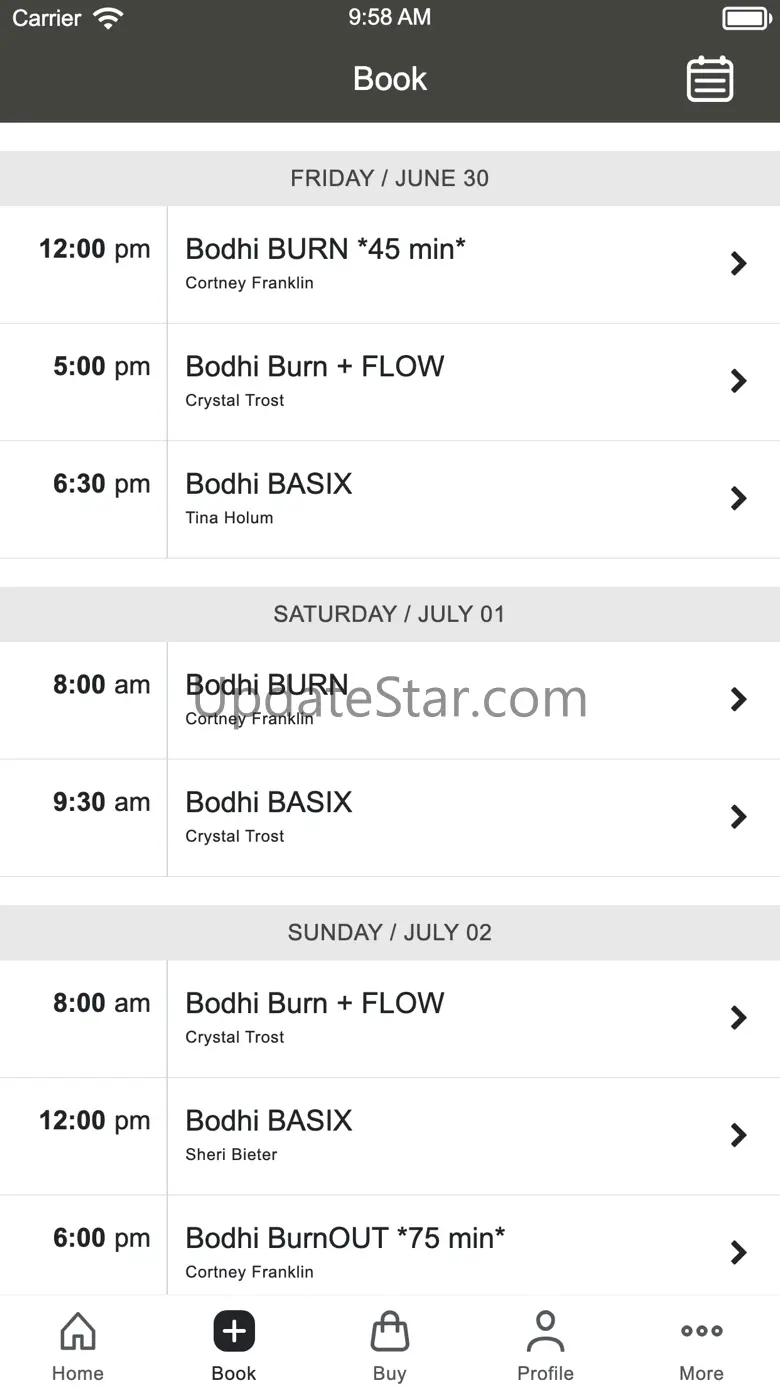Tap the 9:30 am Saturday time slot
This screenshot has height=1387, width=780.
pyautogui.click(x=101, y=803)
